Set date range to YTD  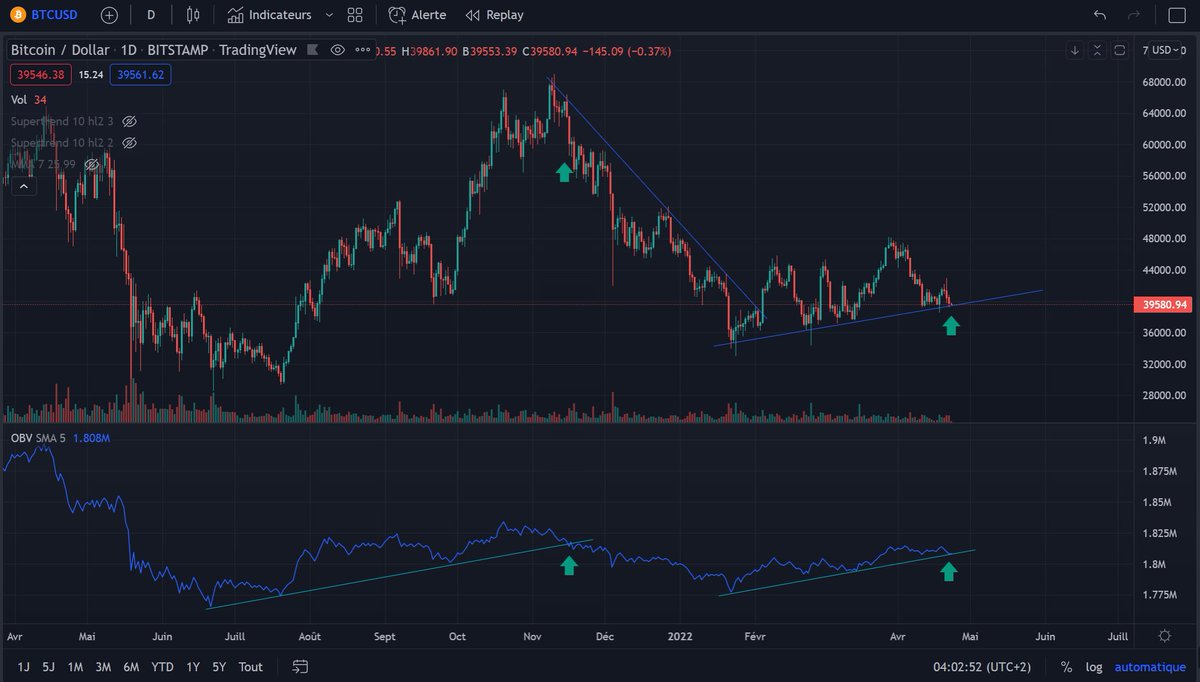(163, 666)
